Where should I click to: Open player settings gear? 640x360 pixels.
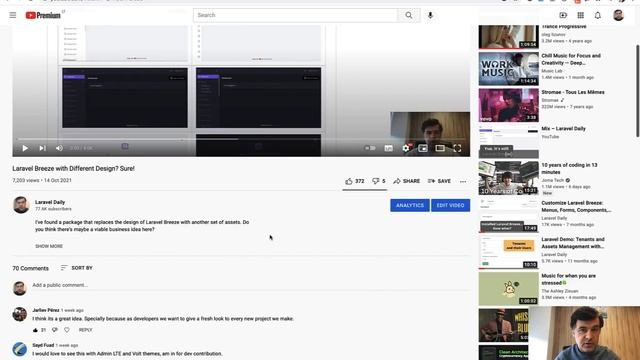pyautogui.click(x=406, y=148)
